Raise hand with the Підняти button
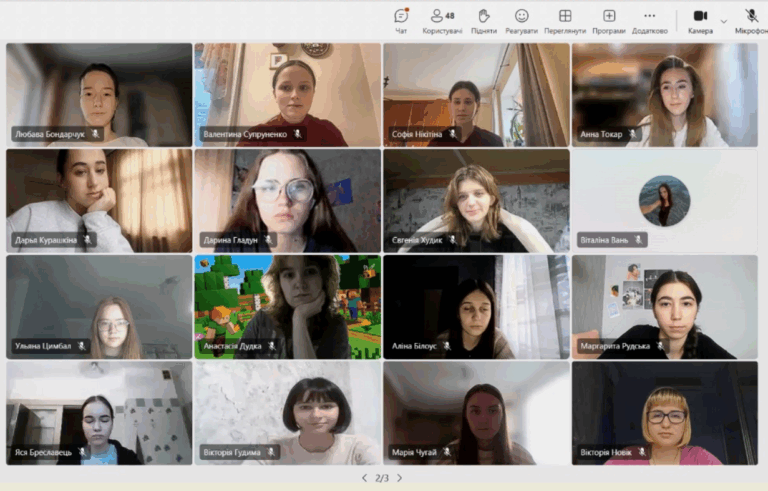The image size is (768, 491). pos(483,18)
